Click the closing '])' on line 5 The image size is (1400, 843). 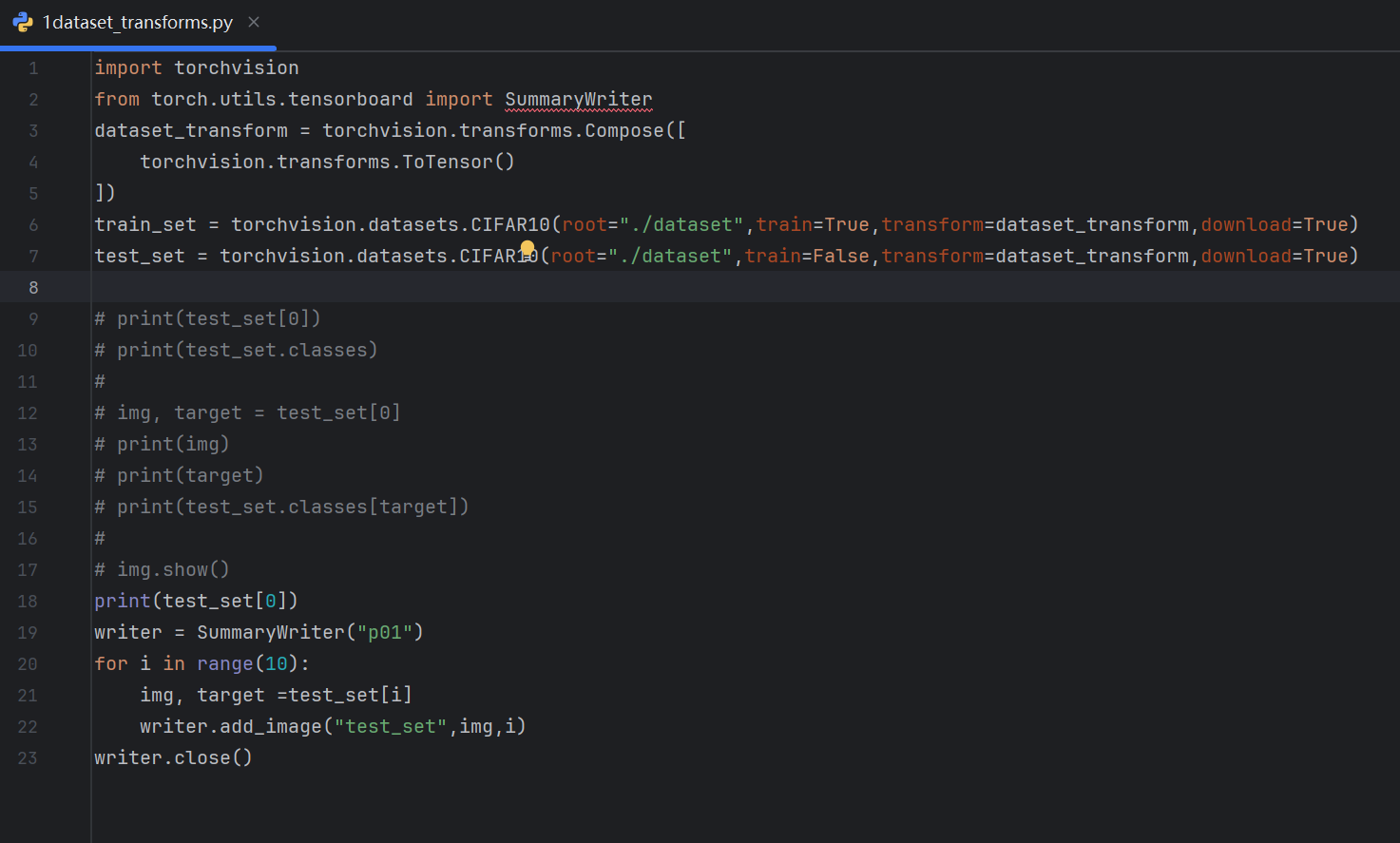[x=105, y=193]
